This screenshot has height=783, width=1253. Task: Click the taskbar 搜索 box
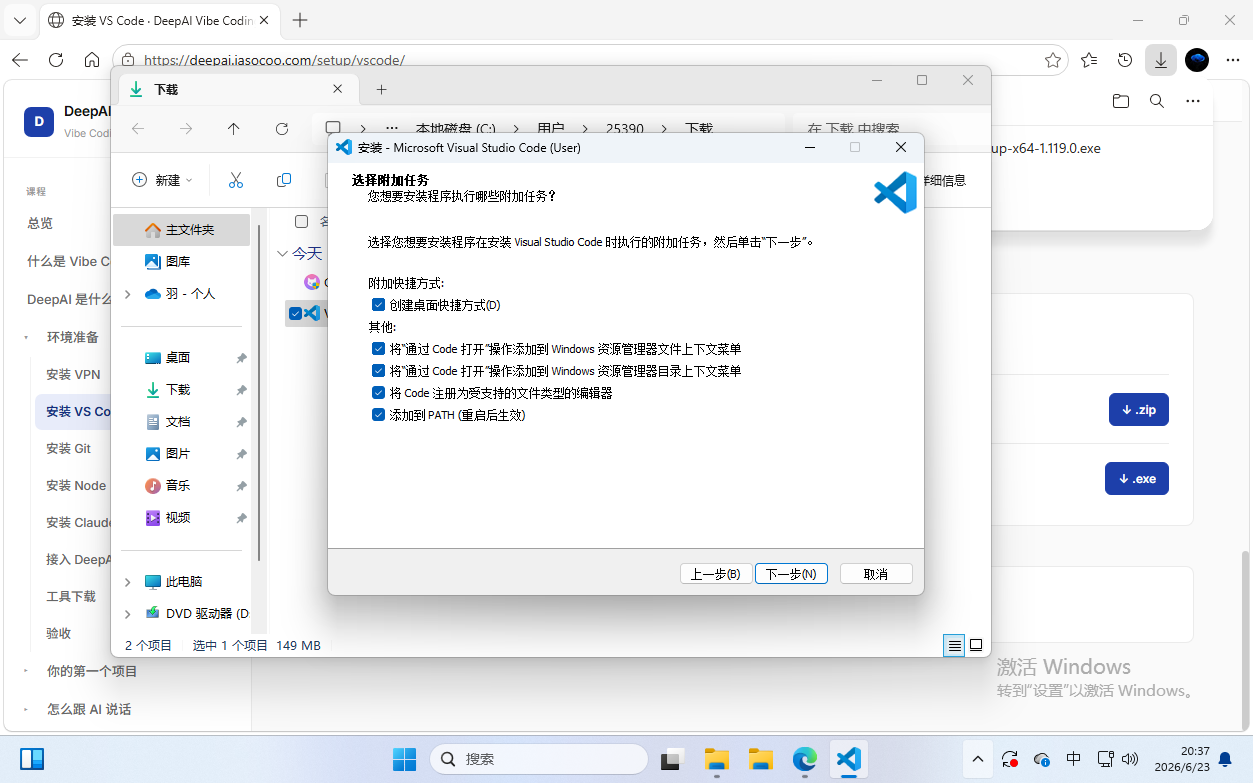(x=538, y=759)
